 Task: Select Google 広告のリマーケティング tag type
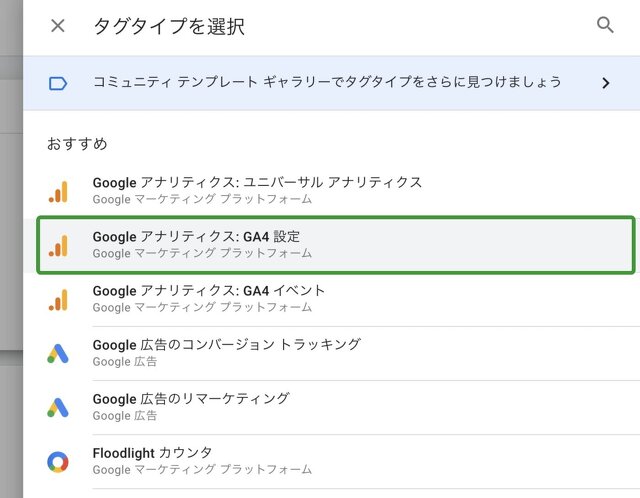(x=190, y=399)
